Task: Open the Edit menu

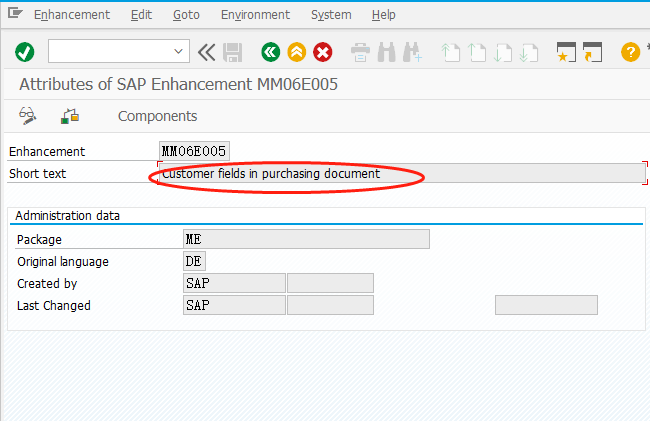Action: 141,15
